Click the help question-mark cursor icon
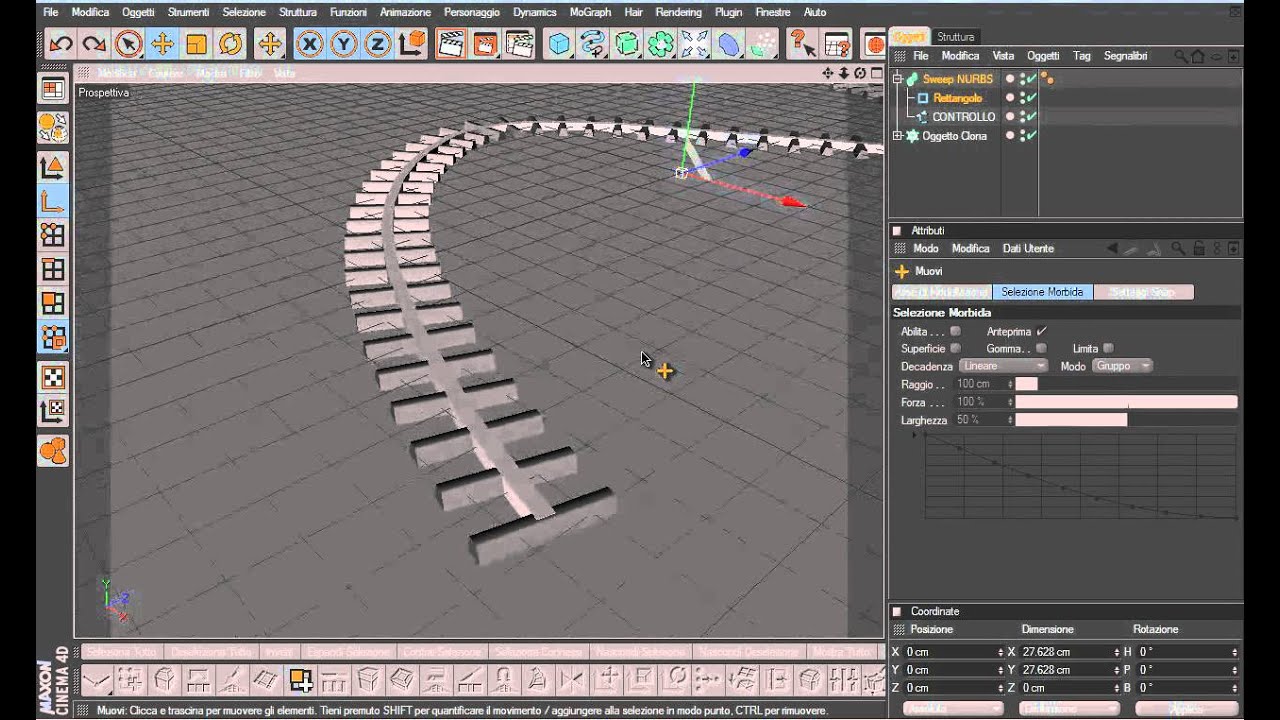 [x=802, y=44]
